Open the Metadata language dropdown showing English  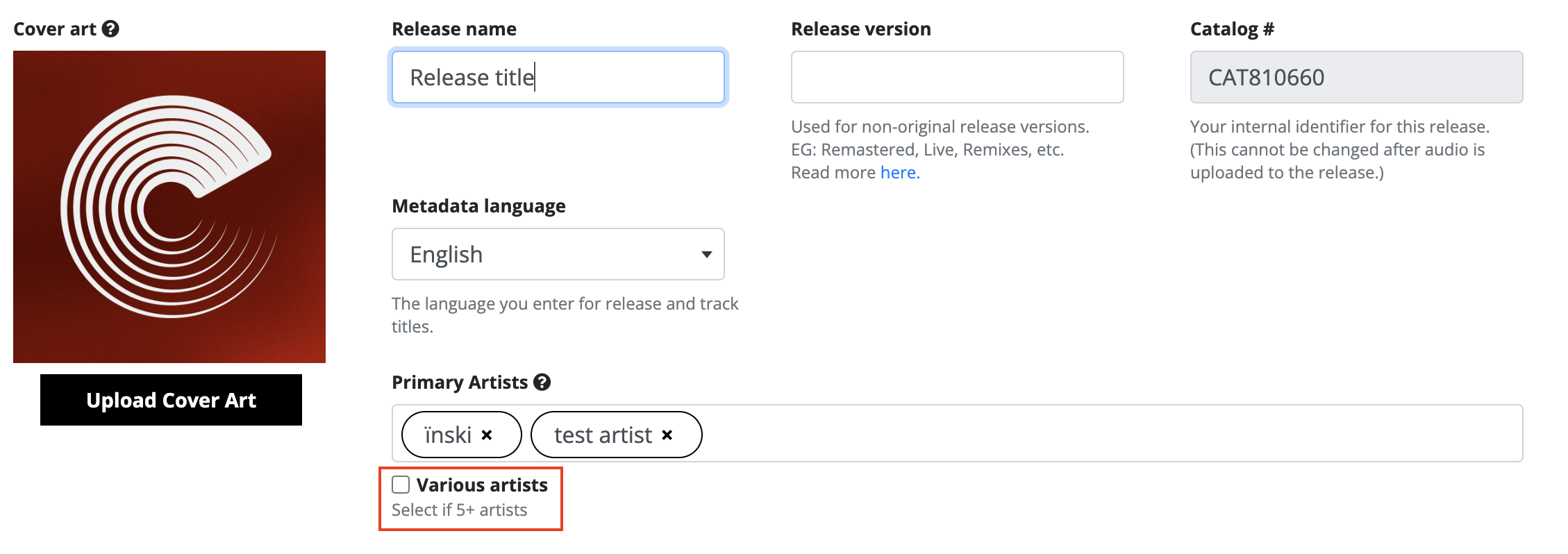click(558, 254)
